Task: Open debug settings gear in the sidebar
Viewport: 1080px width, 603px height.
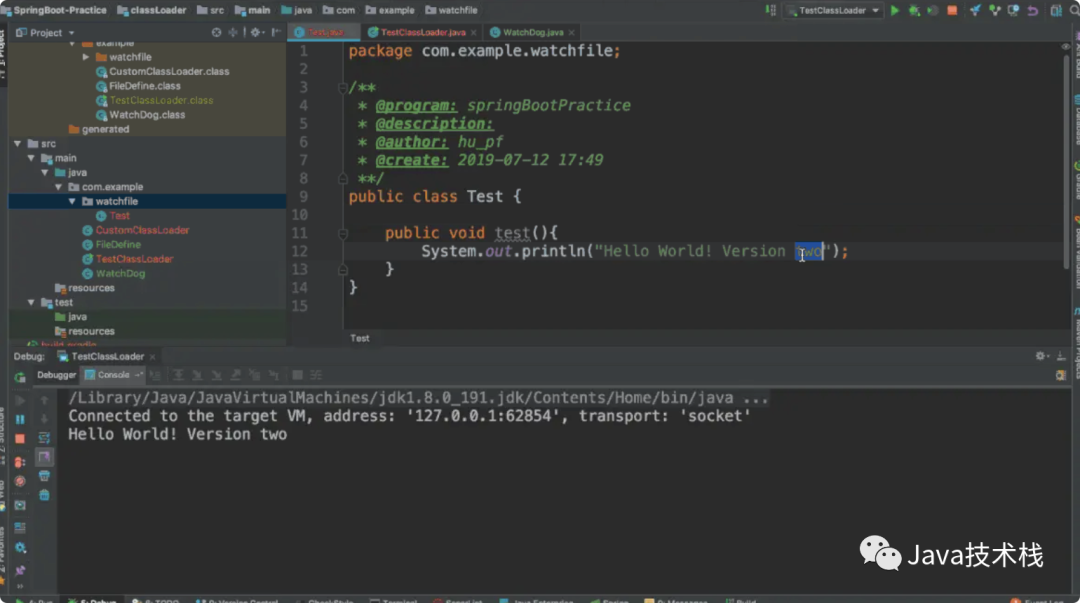Action: [20, 548]
